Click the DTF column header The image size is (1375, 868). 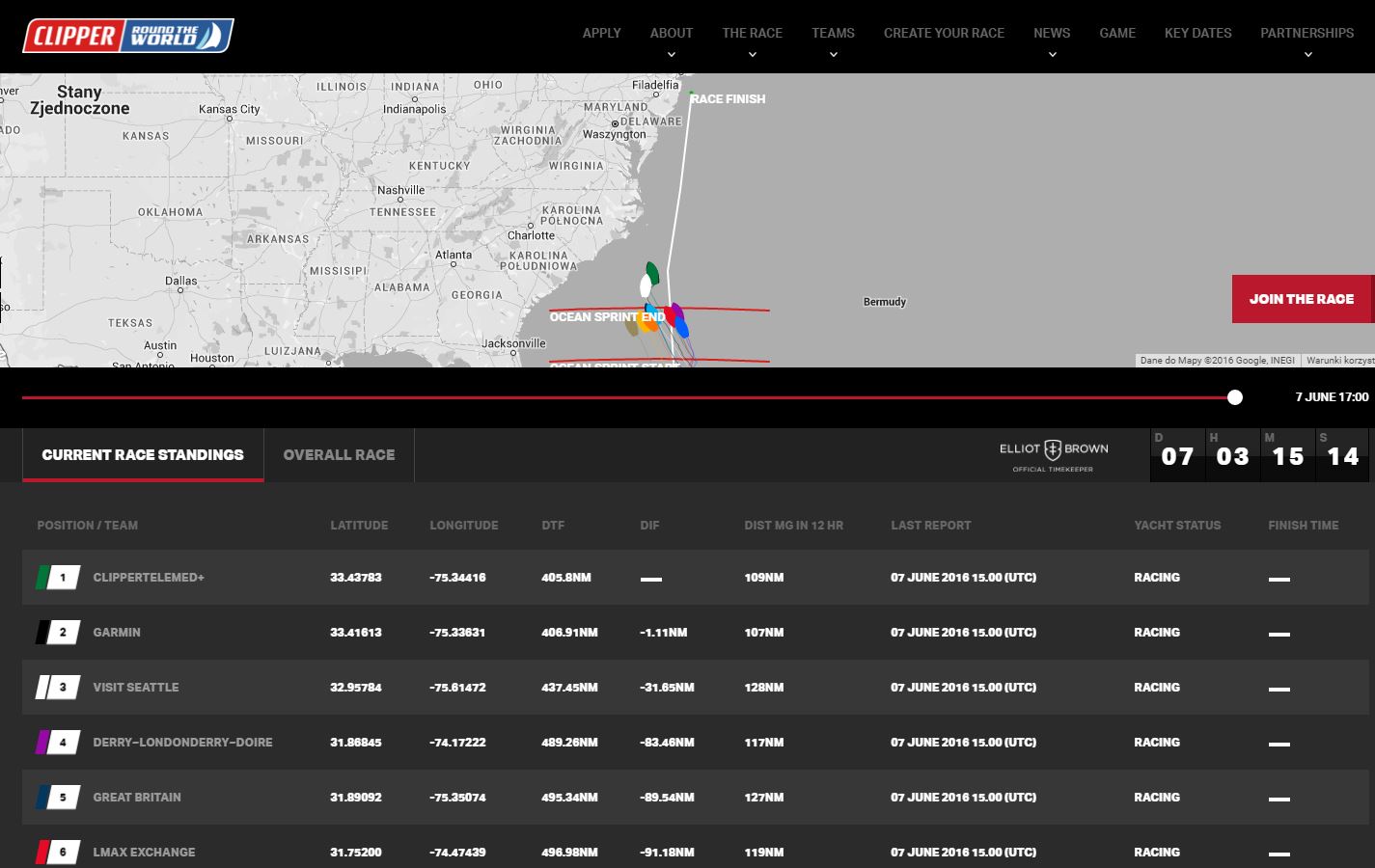pyautogui.click(x=553, y=526)
